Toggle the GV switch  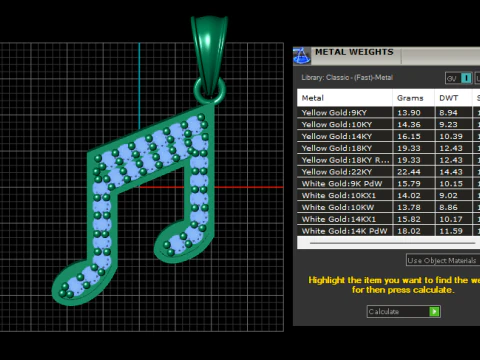pos(459,78)
